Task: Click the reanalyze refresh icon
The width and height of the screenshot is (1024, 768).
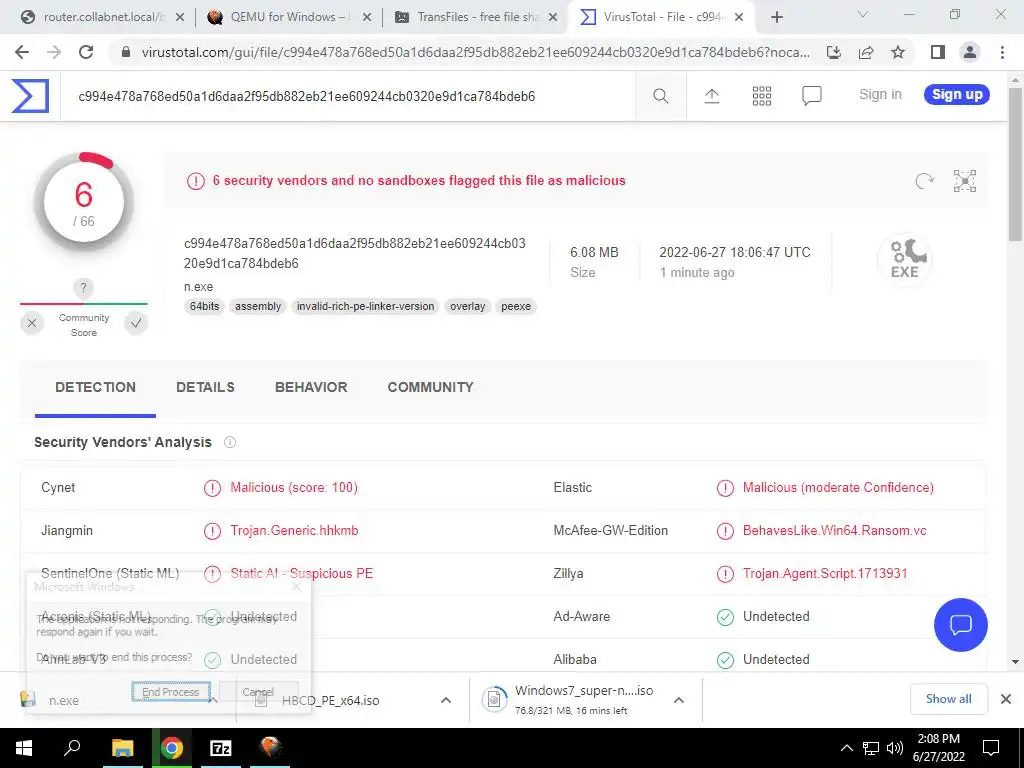Action: coord(924,181)
